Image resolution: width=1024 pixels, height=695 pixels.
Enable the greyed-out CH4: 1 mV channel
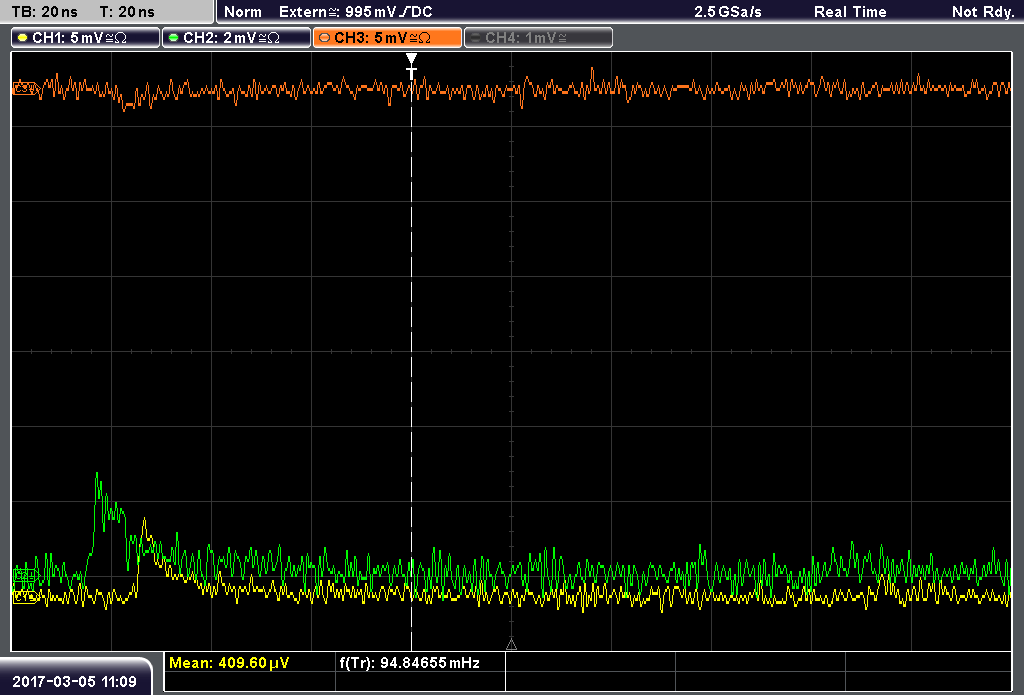[538, 38]
